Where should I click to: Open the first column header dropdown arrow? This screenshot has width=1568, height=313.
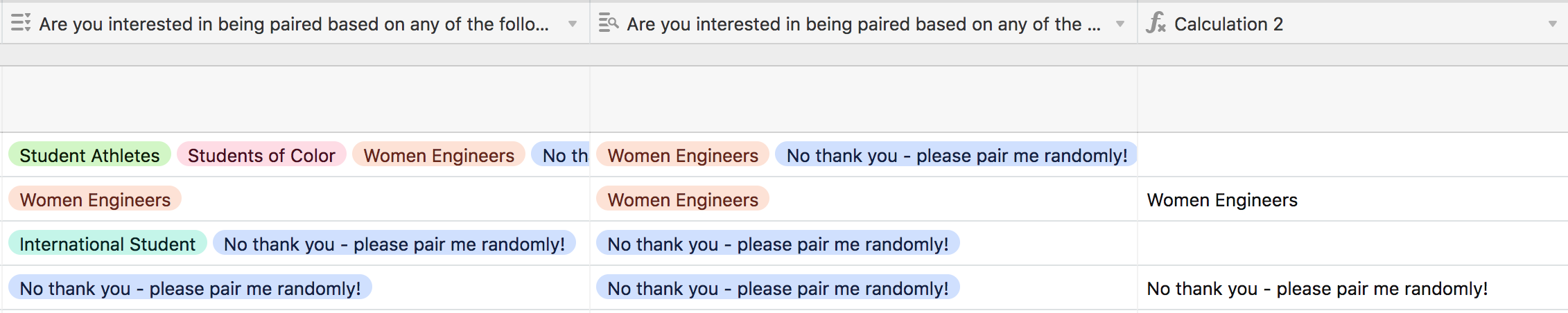pyautogui.click(x=573, y=24)
